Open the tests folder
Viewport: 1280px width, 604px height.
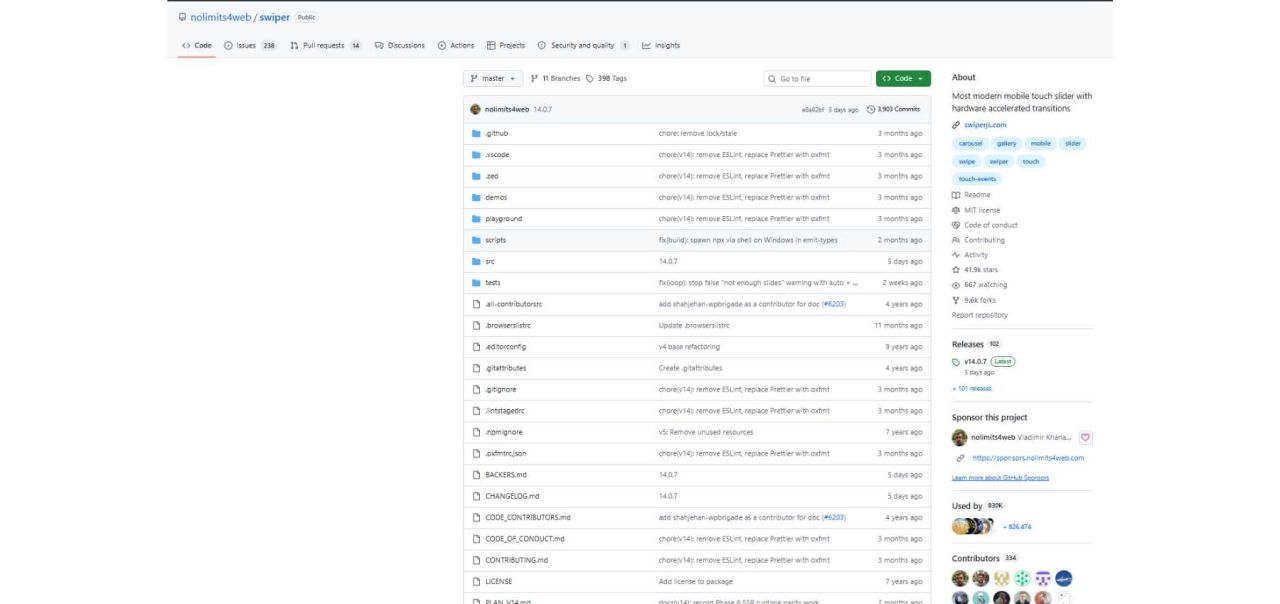[493, 283]
